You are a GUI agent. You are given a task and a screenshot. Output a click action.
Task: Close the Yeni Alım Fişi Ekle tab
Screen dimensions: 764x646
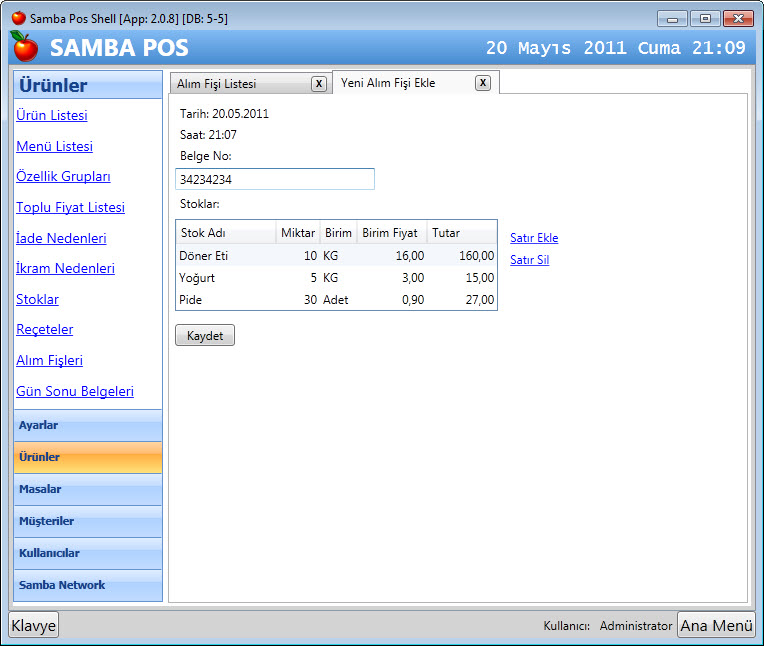pyautogui.click(x=482, y=83)
